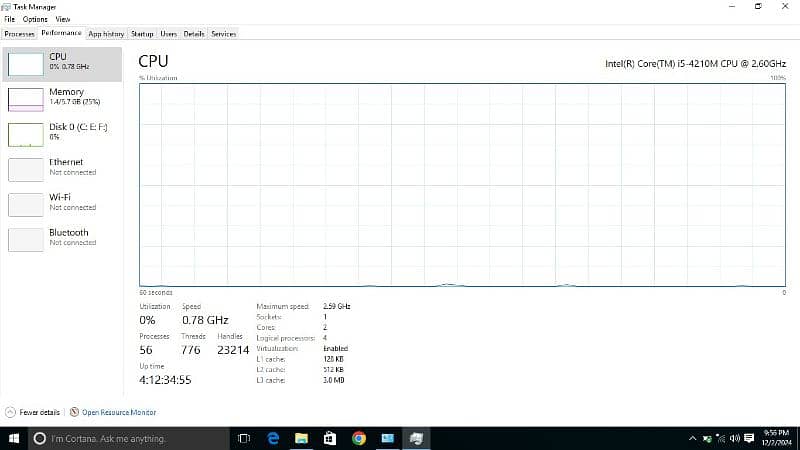Viewport: 800px width, 450px height.
Task: Collapse view with Fewer details
Action: [x=35, y=412]
